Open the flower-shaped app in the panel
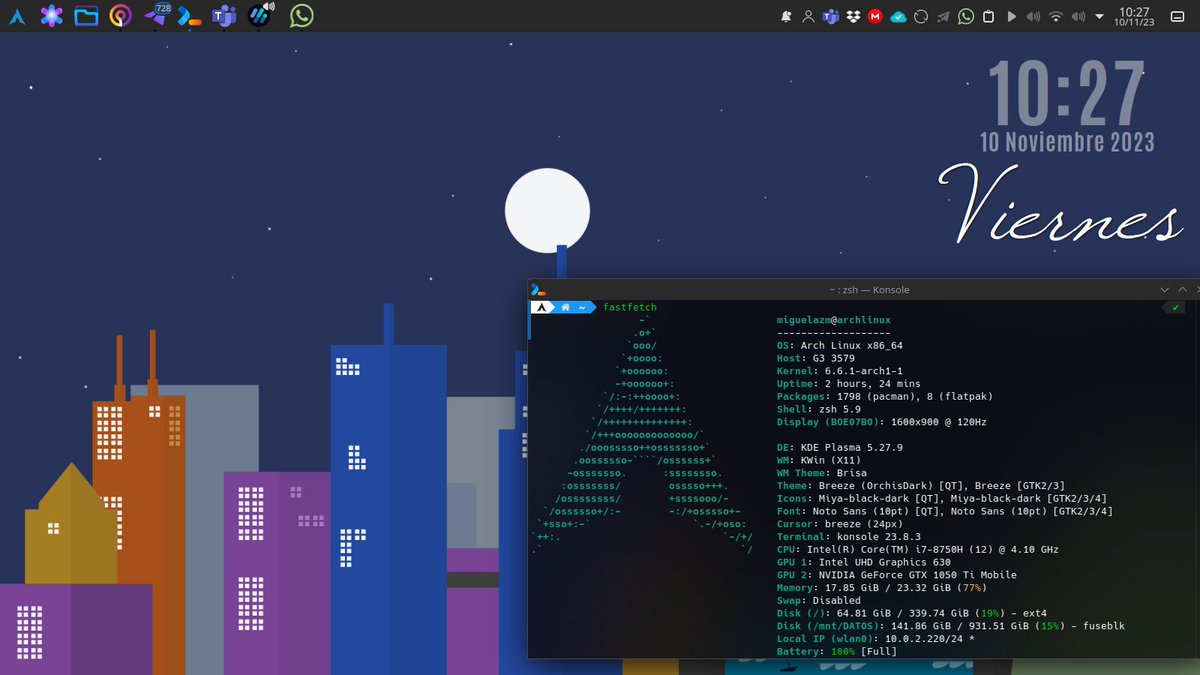 pos(51,16)
